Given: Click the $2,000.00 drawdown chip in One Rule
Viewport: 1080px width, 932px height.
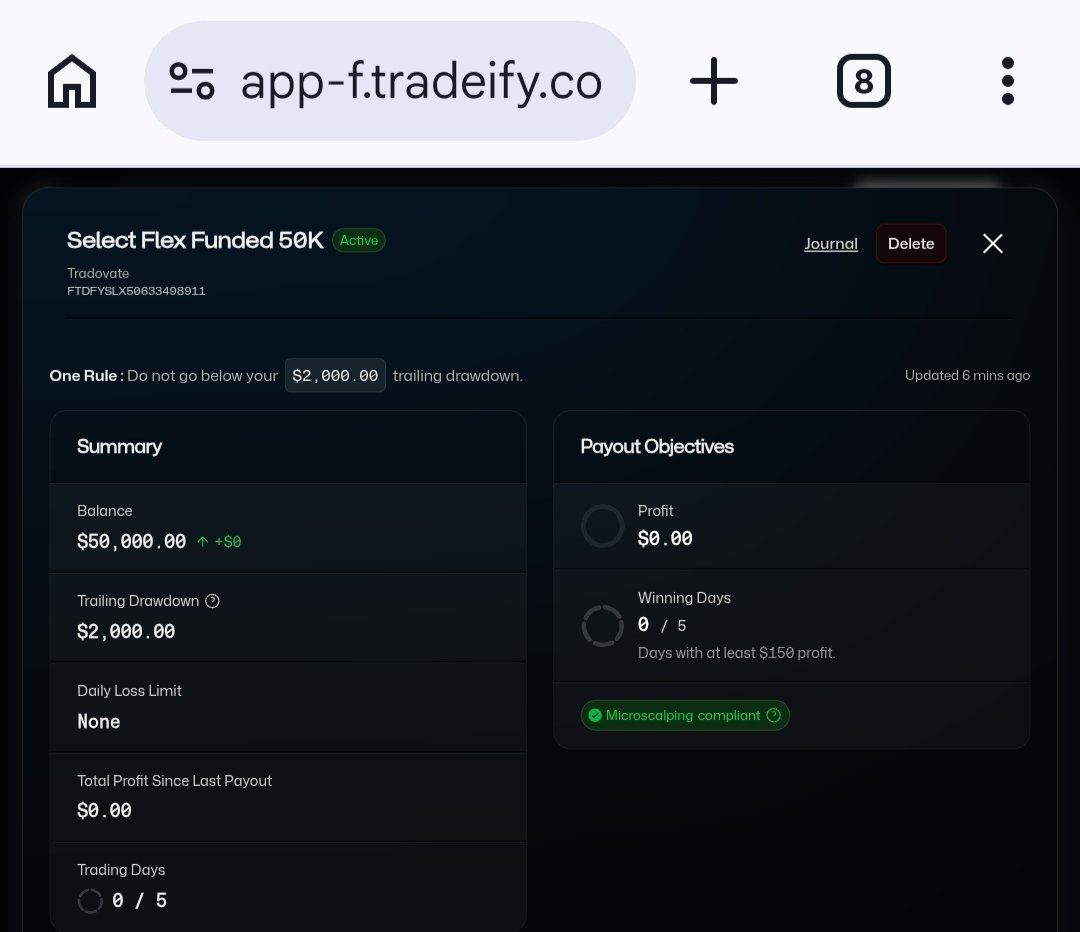Looking at the screenshot, I should coord(335,376).
